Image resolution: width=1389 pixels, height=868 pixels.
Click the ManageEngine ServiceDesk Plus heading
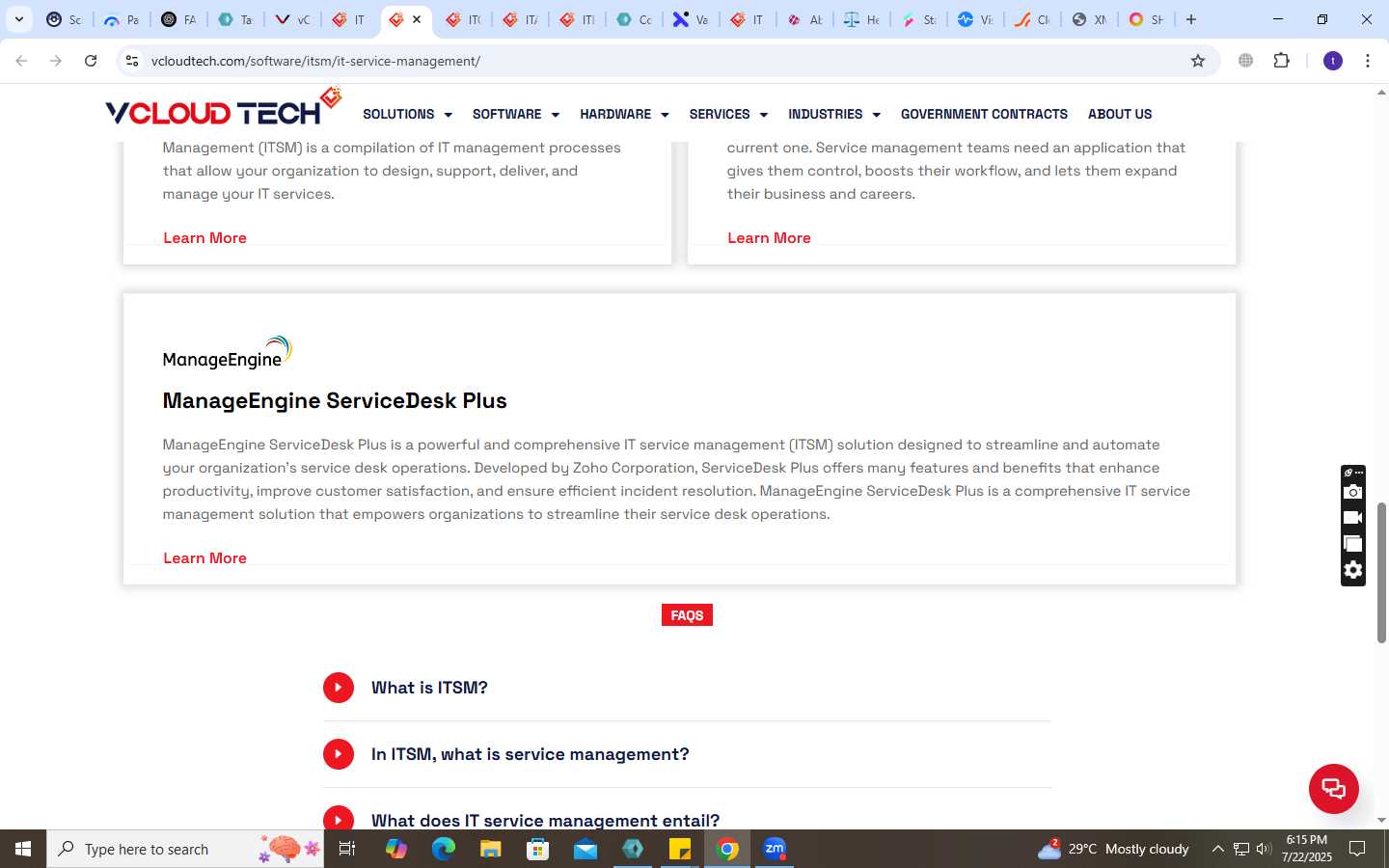tap(335, 401)
